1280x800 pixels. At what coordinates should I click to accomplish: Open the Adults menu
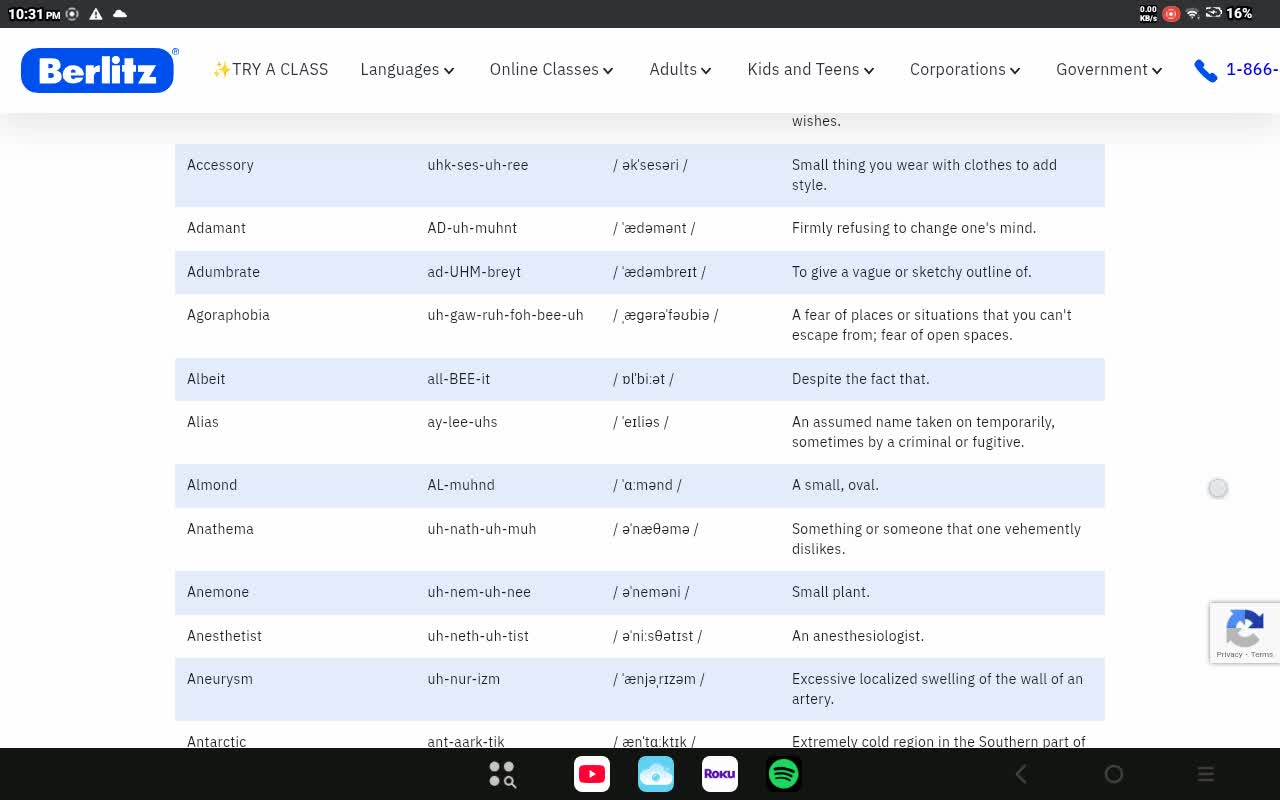point(680,70)
